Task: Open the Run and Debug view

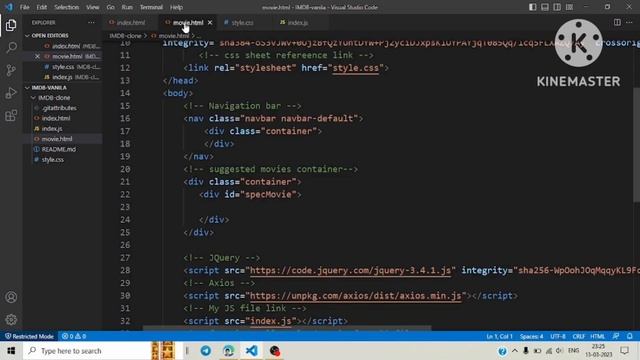Action: [x=11, y=93]
